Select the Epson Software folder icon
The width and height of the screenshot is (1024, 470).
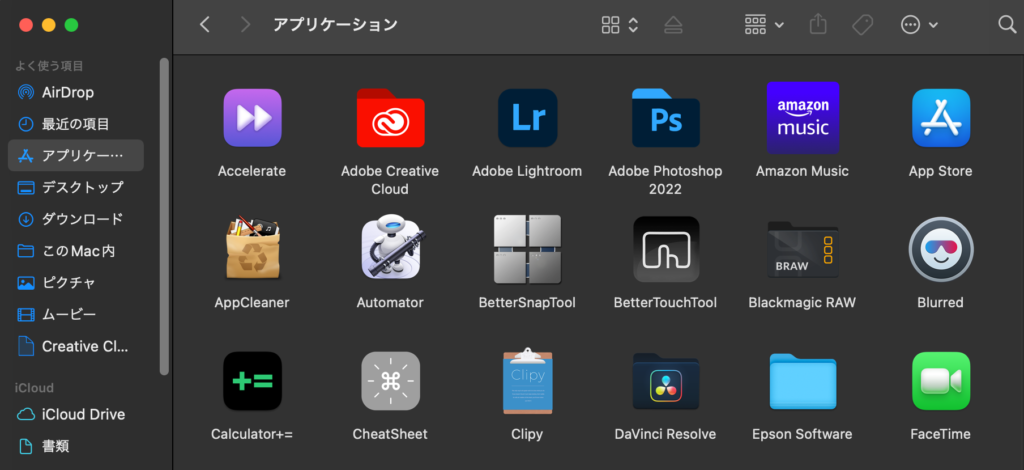pos(803,381)
